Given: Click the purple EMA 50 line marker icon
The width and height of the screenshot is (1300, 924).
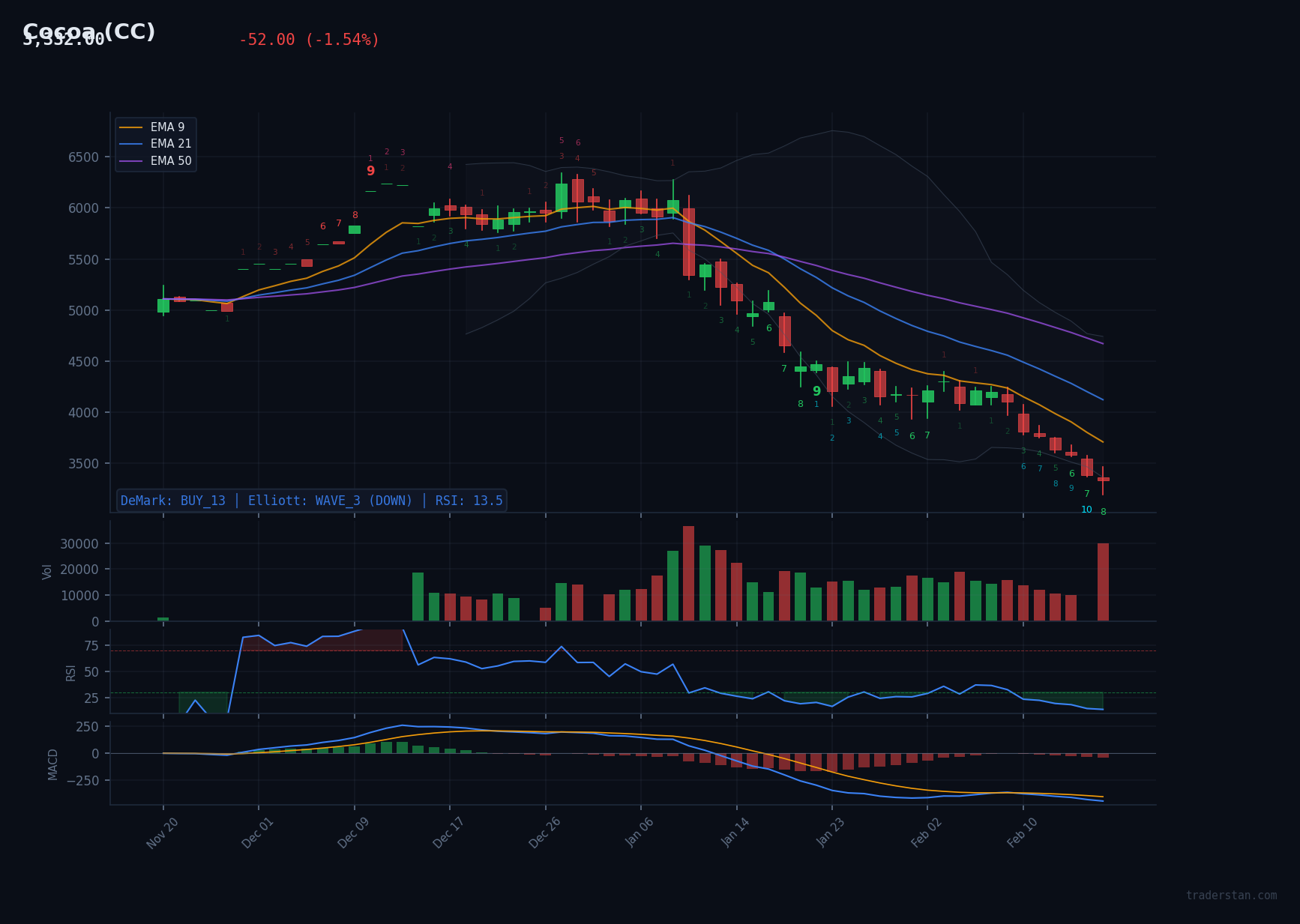Looking at the screenshot, I should 132,160.
